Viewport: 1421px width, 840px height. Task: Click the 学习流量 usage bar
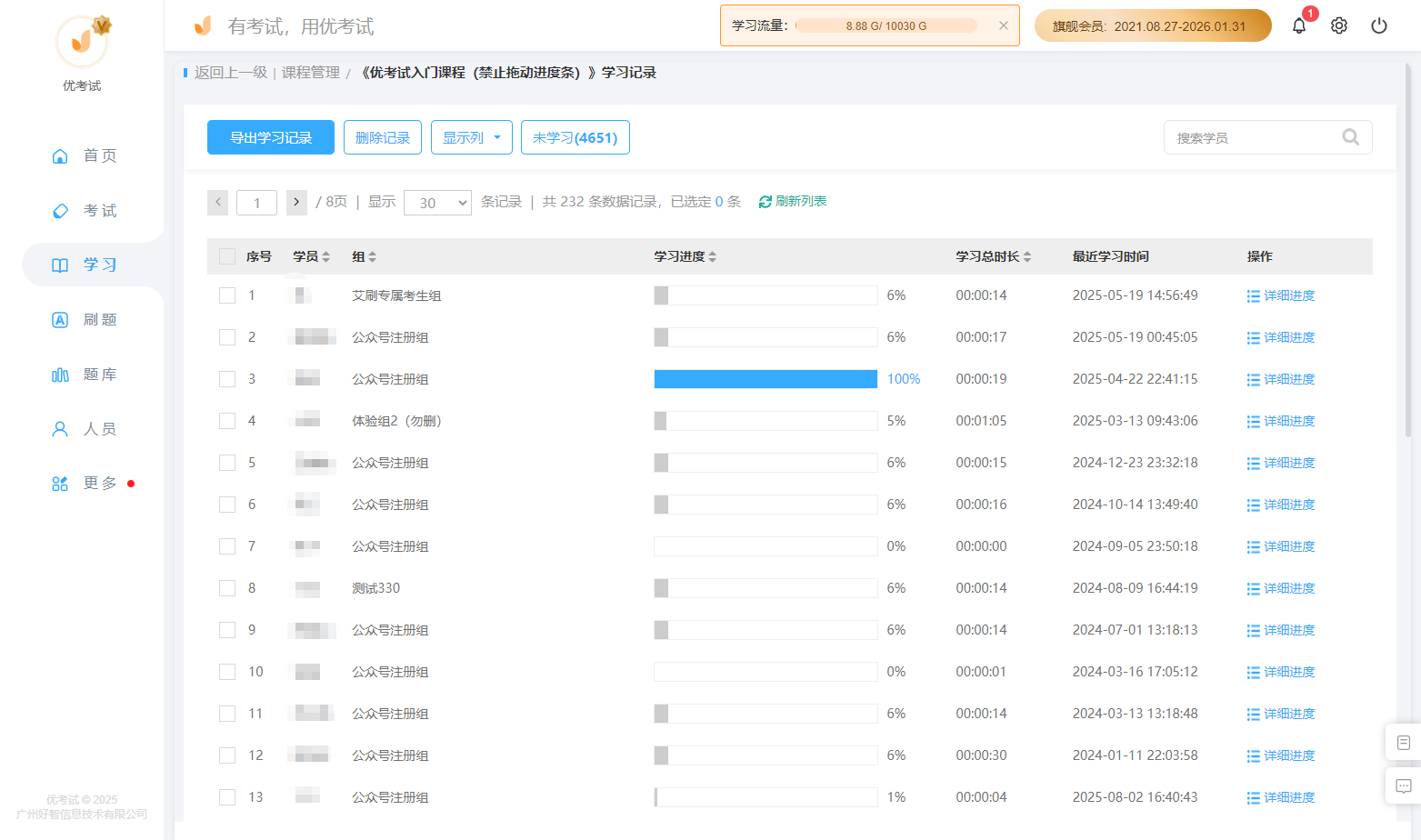[886, 25]
